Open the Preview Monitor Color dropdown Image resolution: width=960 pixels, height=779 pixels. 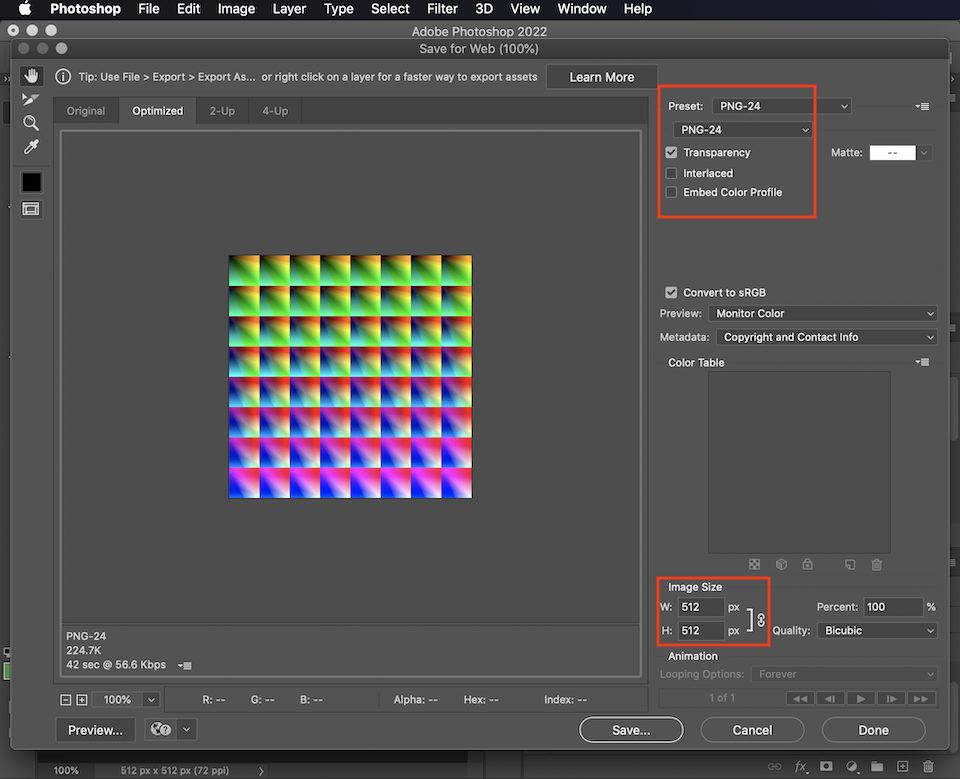coord(823,314)
